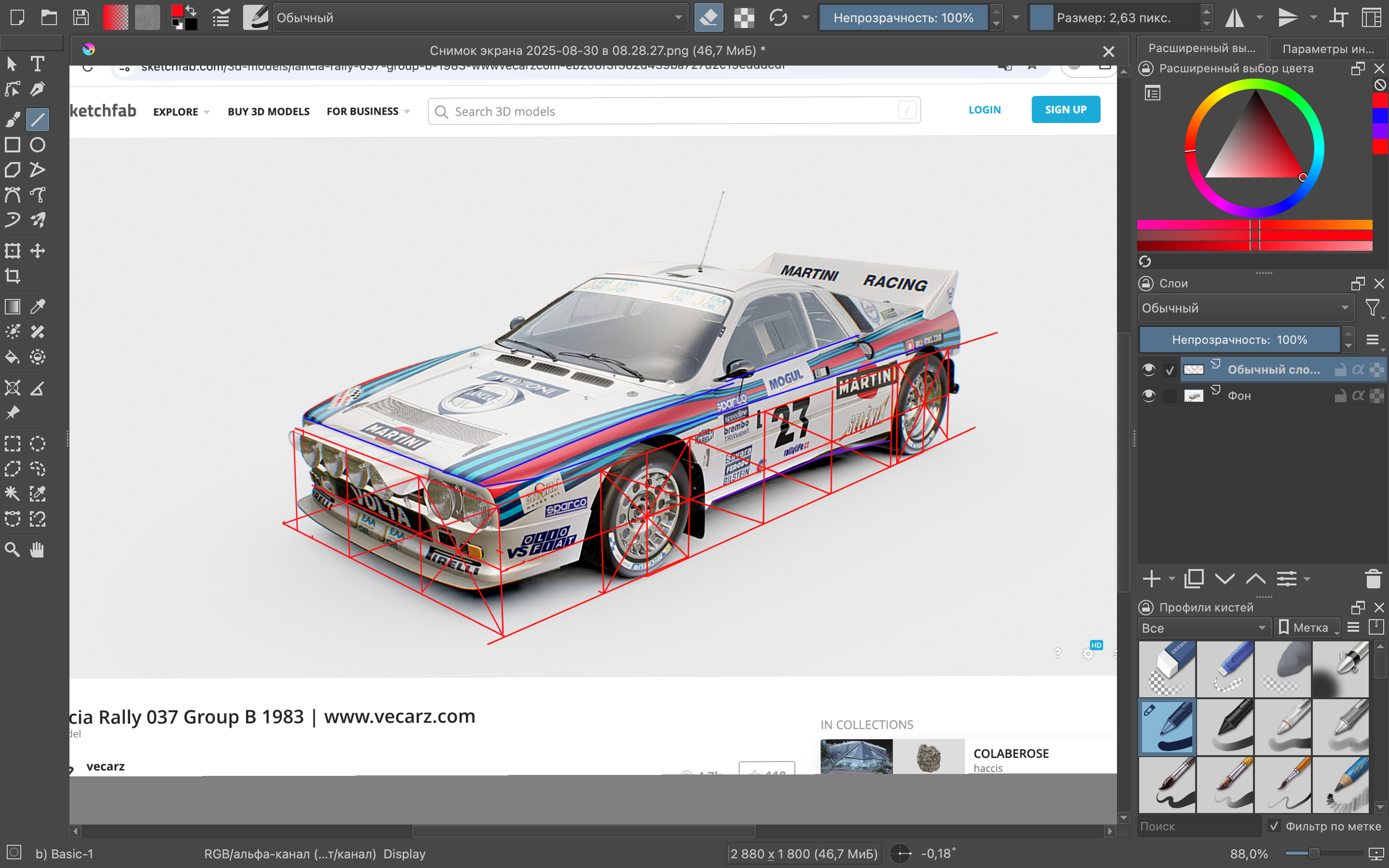Select the Gradient tool
1389x868 pixels.
(13, 307)
